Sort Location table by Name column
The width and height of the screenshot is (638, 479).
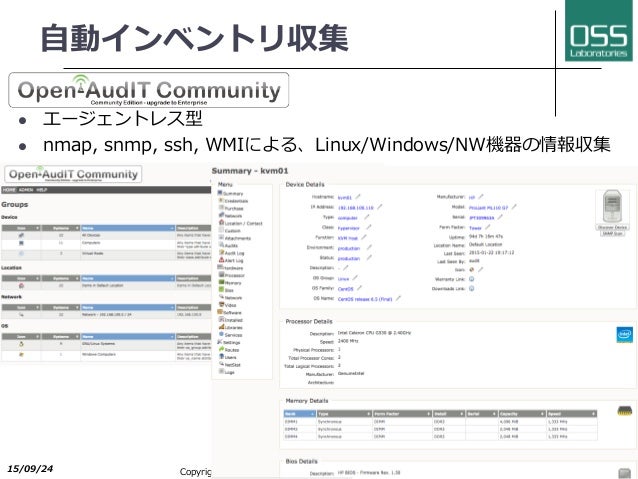coord(128,278)
